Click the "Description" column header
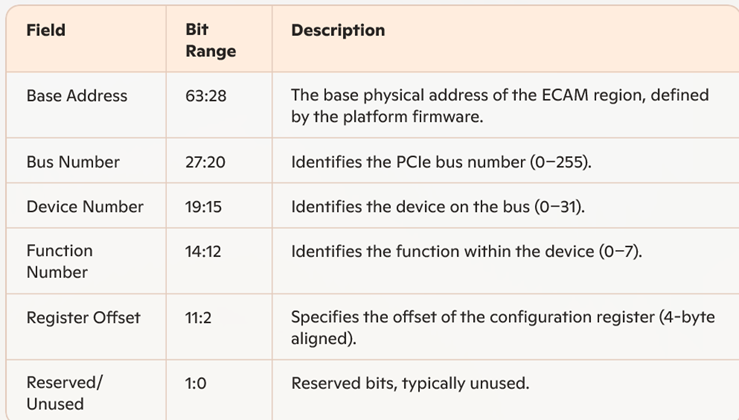The width and height of the screenshot is (739, 420). point(338,30)
